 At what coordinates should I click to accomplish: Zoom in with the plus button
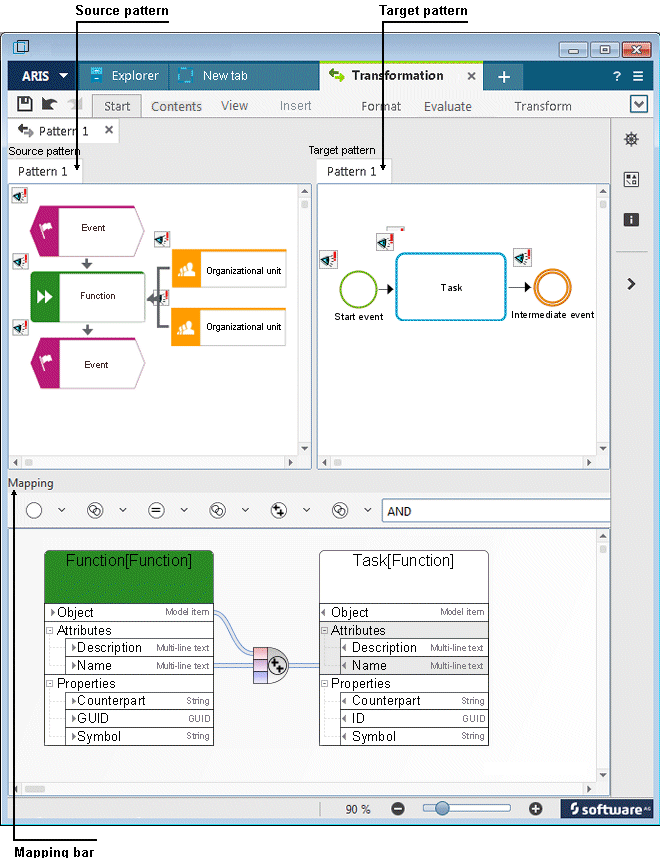coord(536,809)
